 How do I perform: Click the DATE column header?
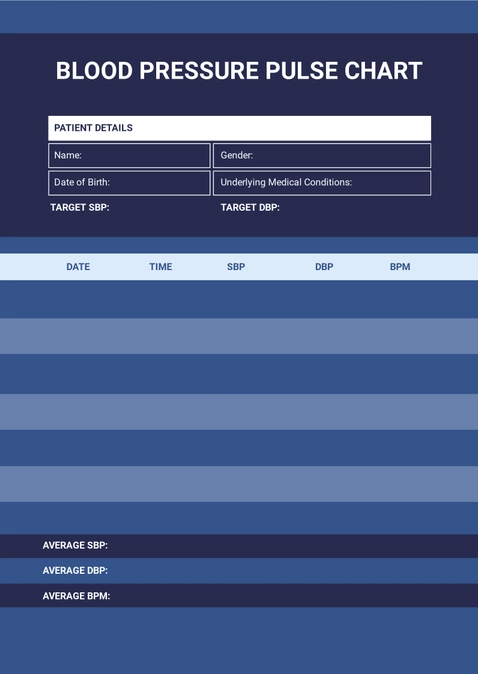78,267
